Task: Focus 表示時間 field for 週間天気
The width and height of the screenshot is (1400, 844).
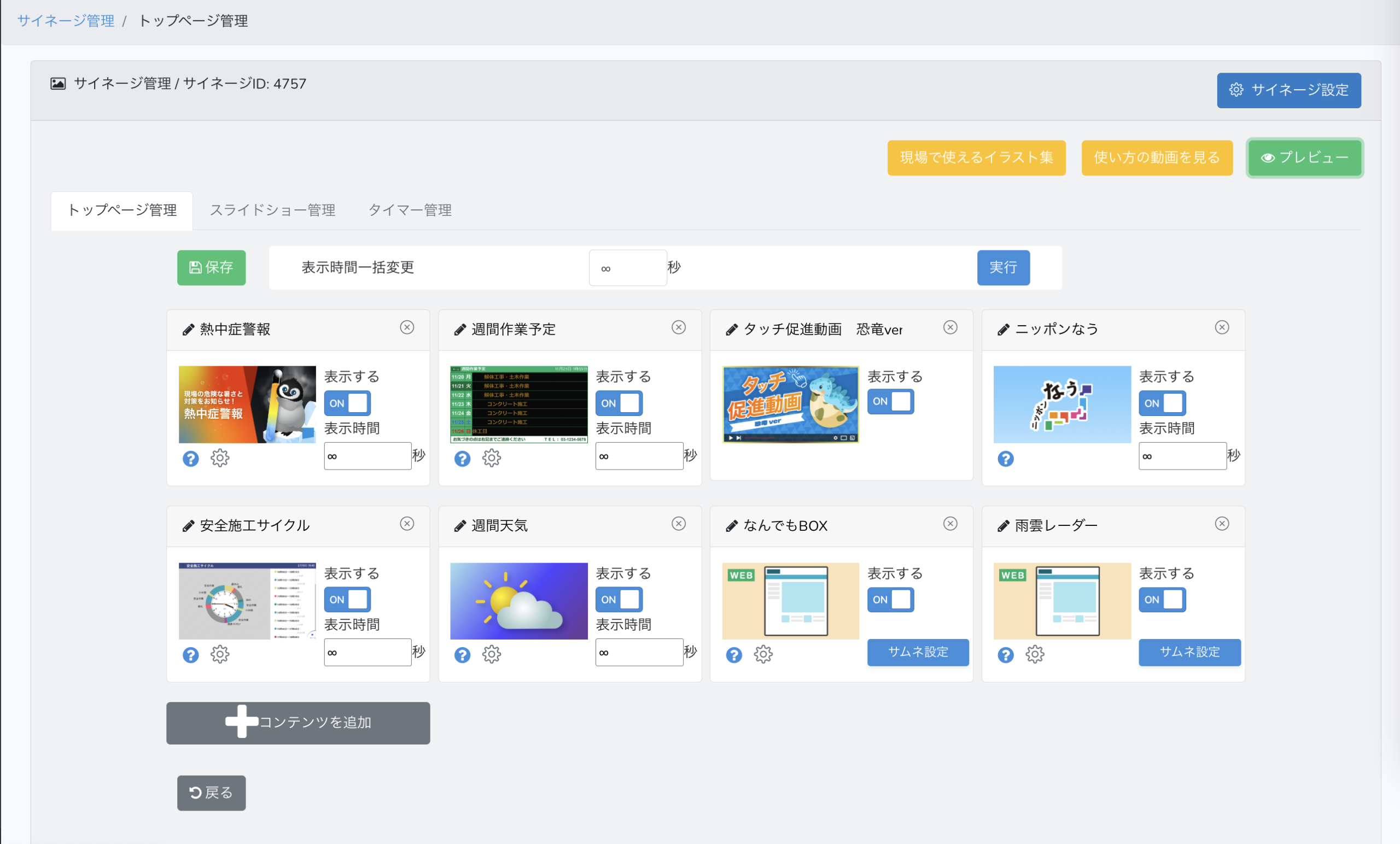Action: click(639, 653)
